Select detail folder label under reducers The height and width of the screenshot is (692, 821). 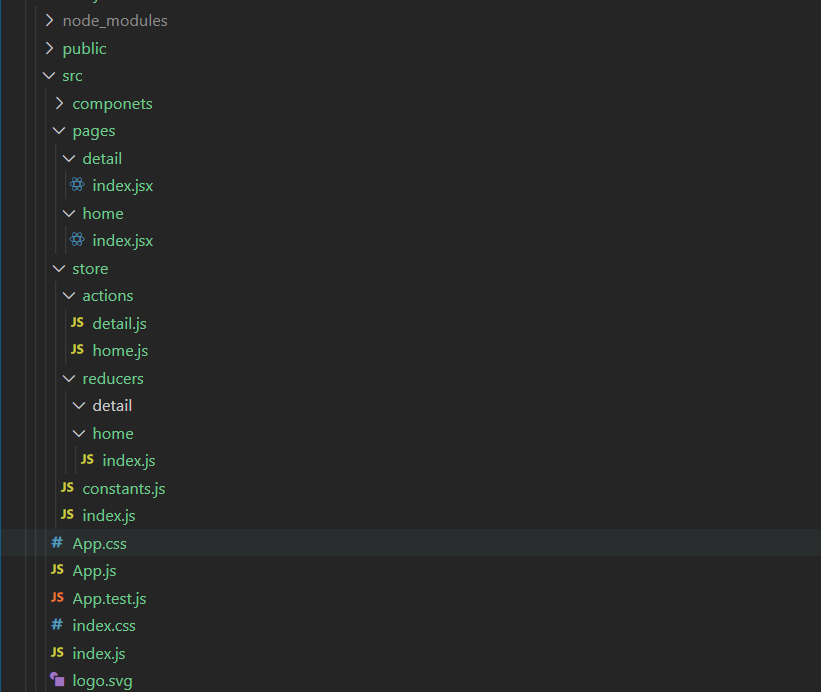[x=112, y=406]
